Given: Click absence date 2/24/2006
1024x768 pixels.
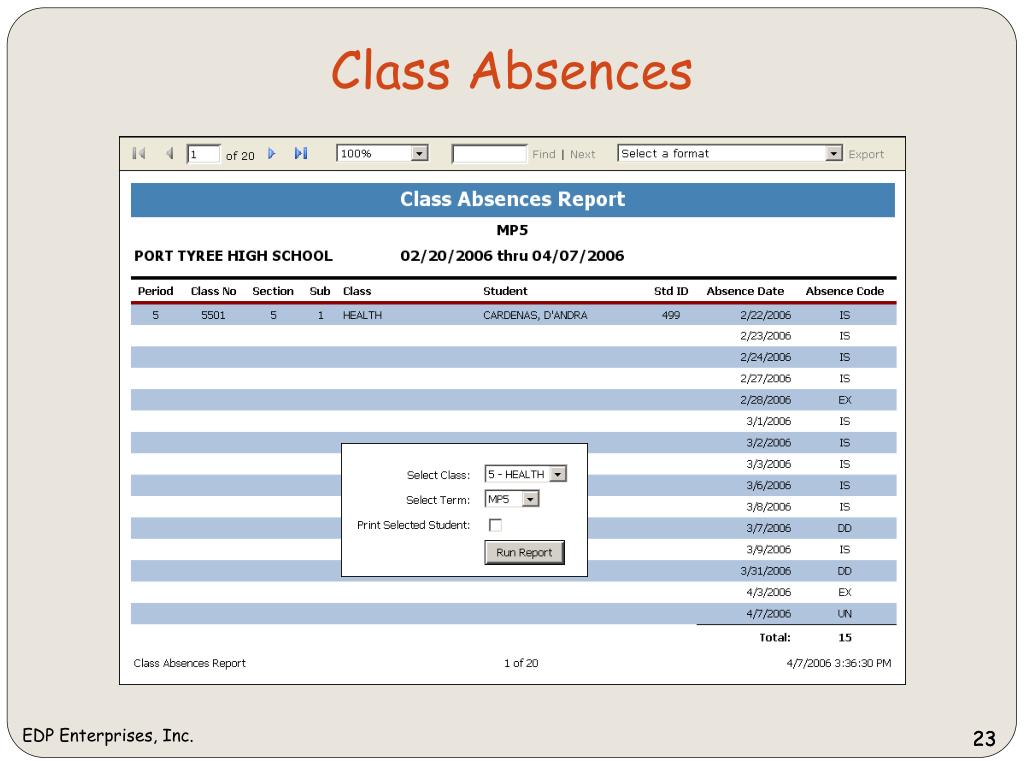Looking at the screenshot, I should (x=765, y=357).
